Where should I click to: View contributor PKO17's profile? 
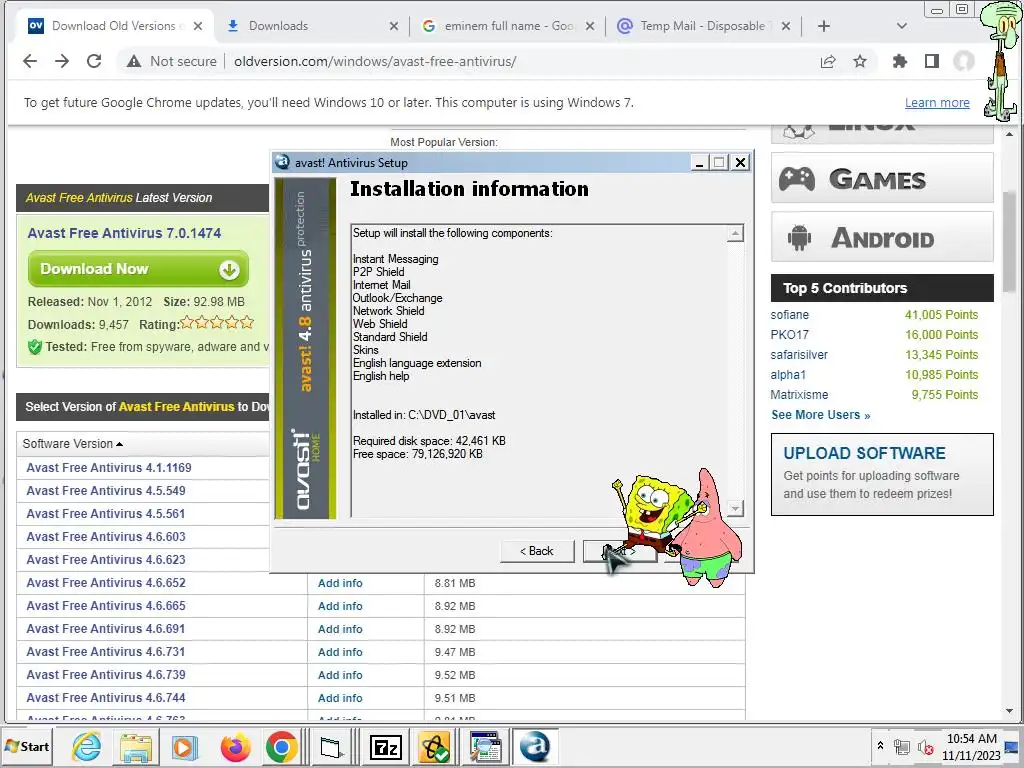tap(790, 335)
